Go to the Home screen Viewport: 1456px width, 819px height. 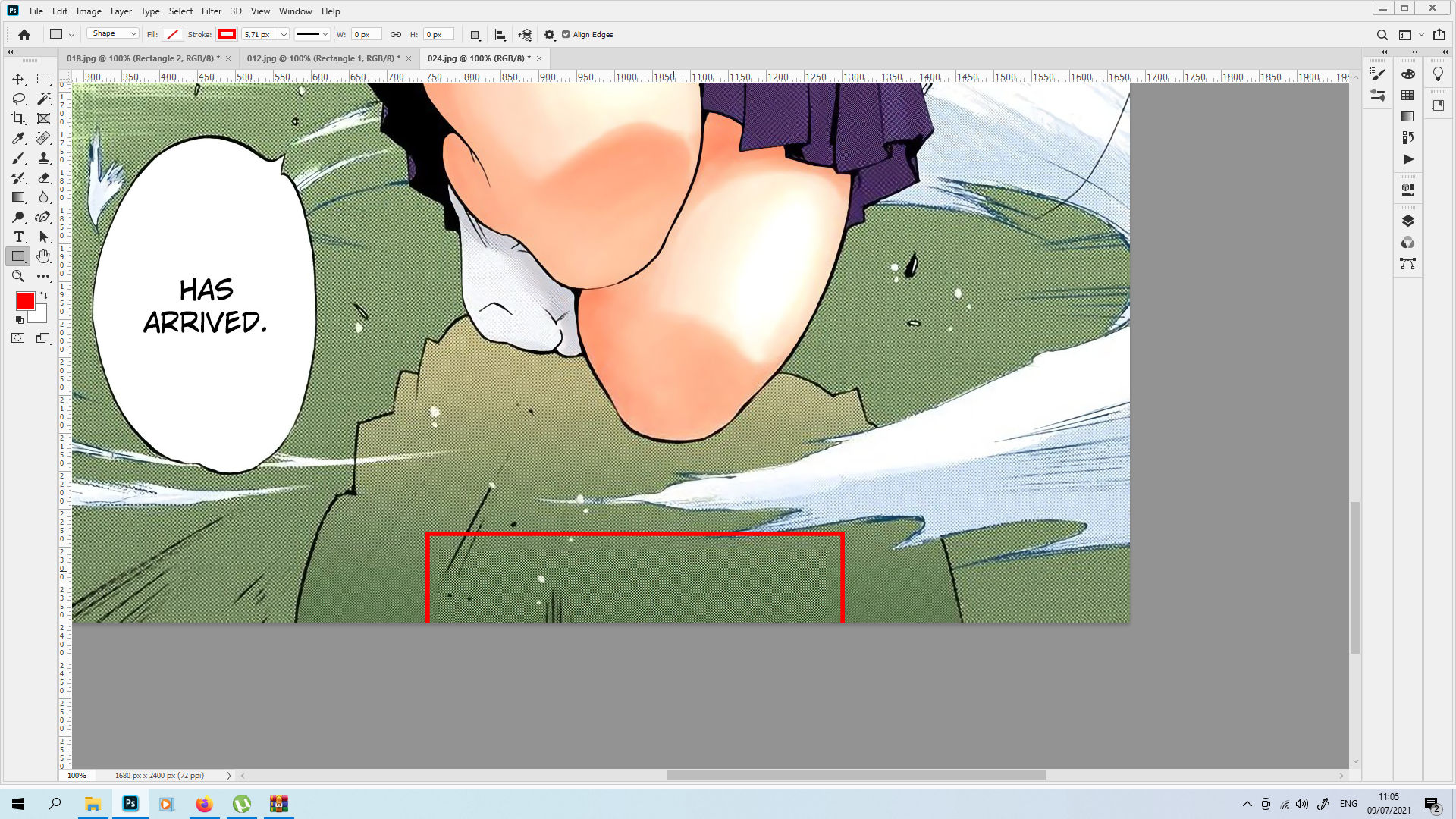tap(24, 35)
